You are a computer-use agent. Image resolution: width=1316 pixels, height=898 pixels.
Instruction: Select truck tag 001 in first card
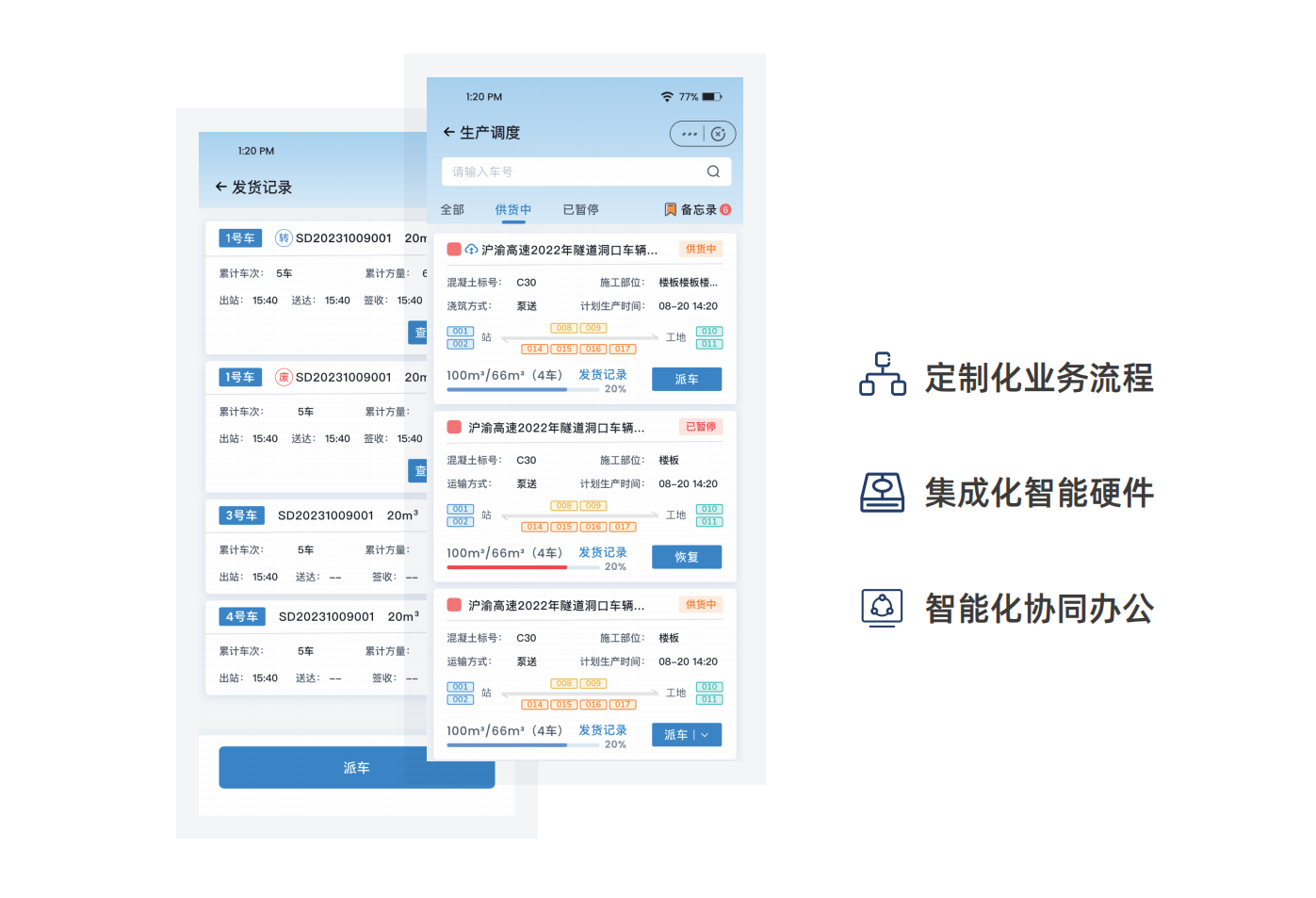461,332
